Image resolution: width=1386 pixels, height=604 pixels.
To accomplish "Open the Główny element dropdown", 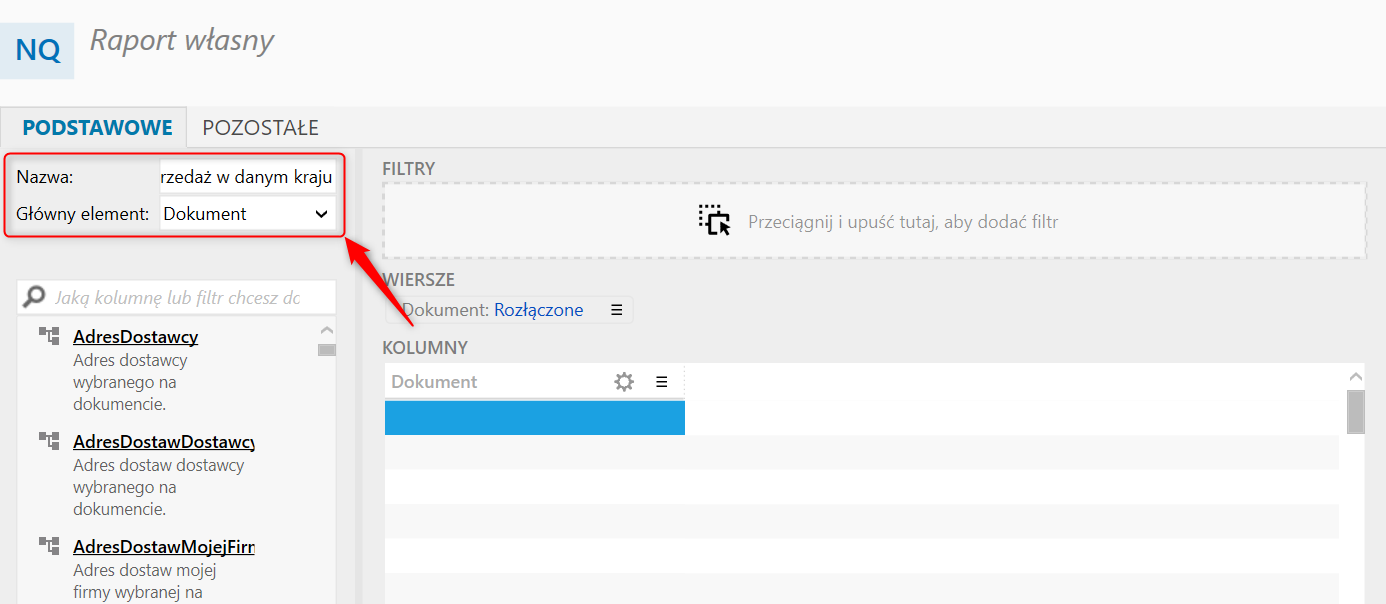I will coord(247,213).
